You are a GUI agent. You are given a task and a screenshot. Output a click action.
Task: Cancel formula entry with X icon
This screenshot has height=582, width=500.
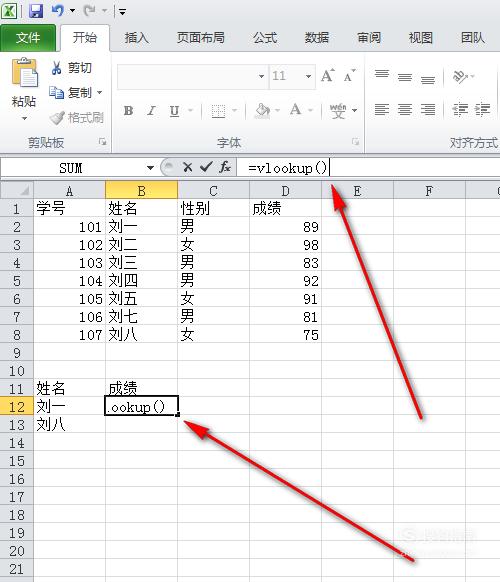(x=188, y=168)
